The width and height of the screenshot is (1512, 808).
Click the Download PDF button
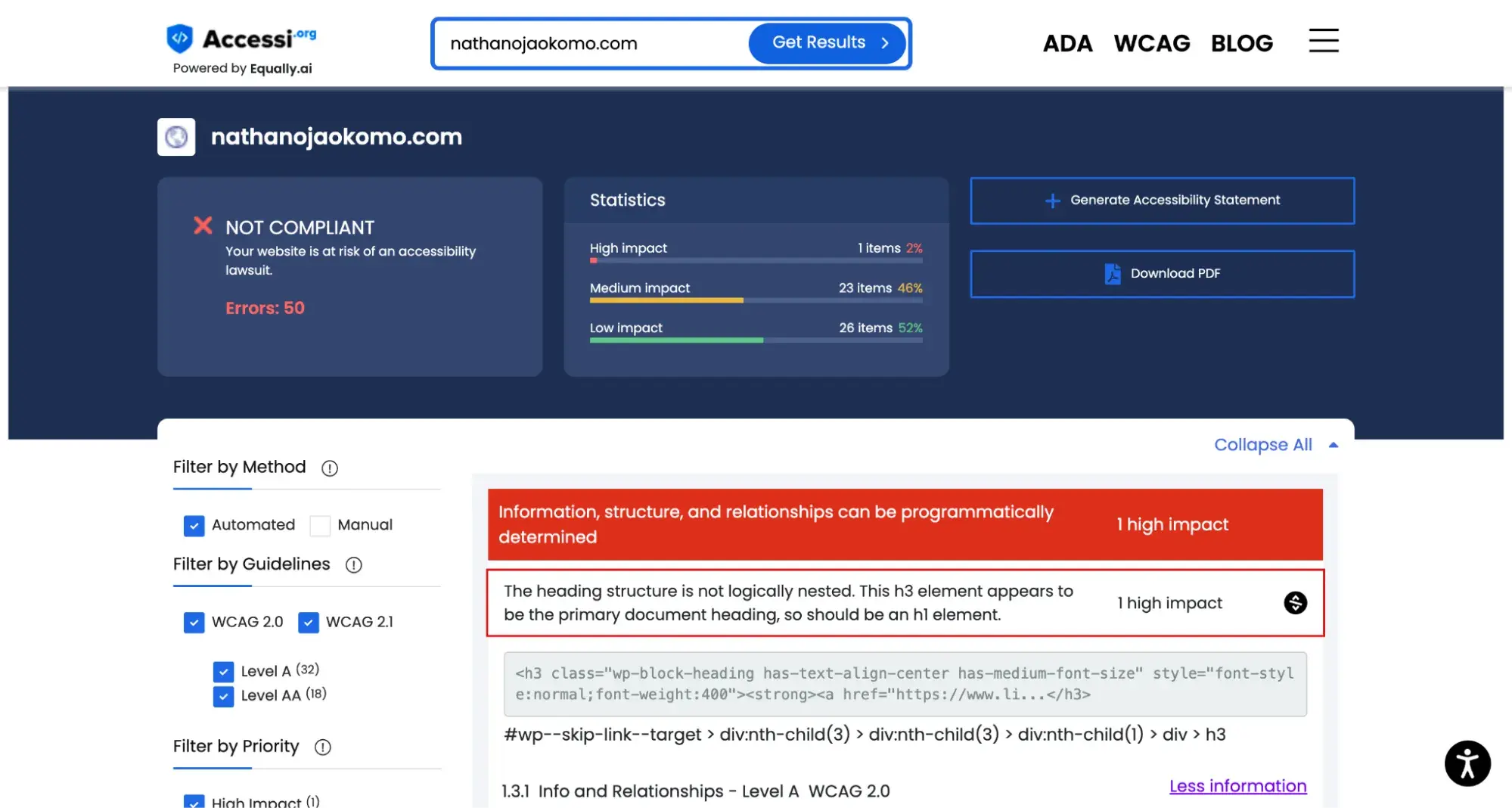coord(1162,274)
